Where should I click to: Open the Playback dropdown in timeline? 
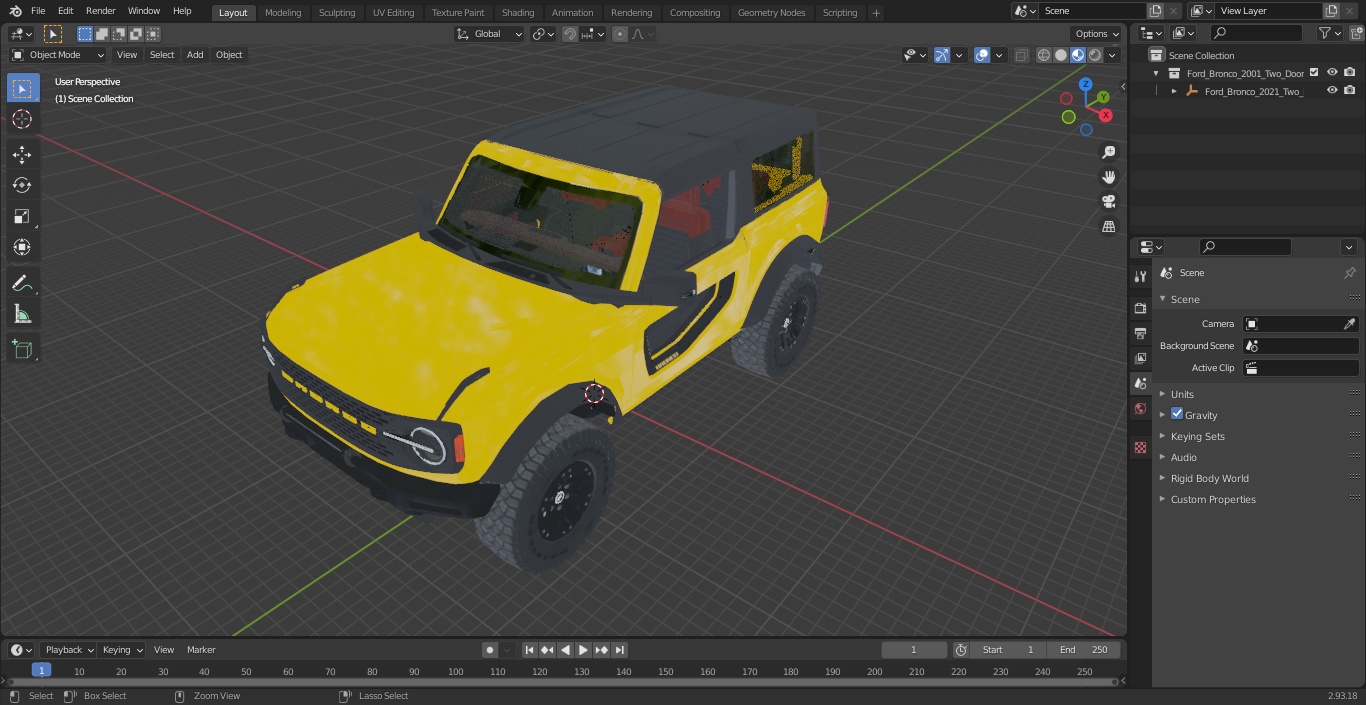(69, 650)
